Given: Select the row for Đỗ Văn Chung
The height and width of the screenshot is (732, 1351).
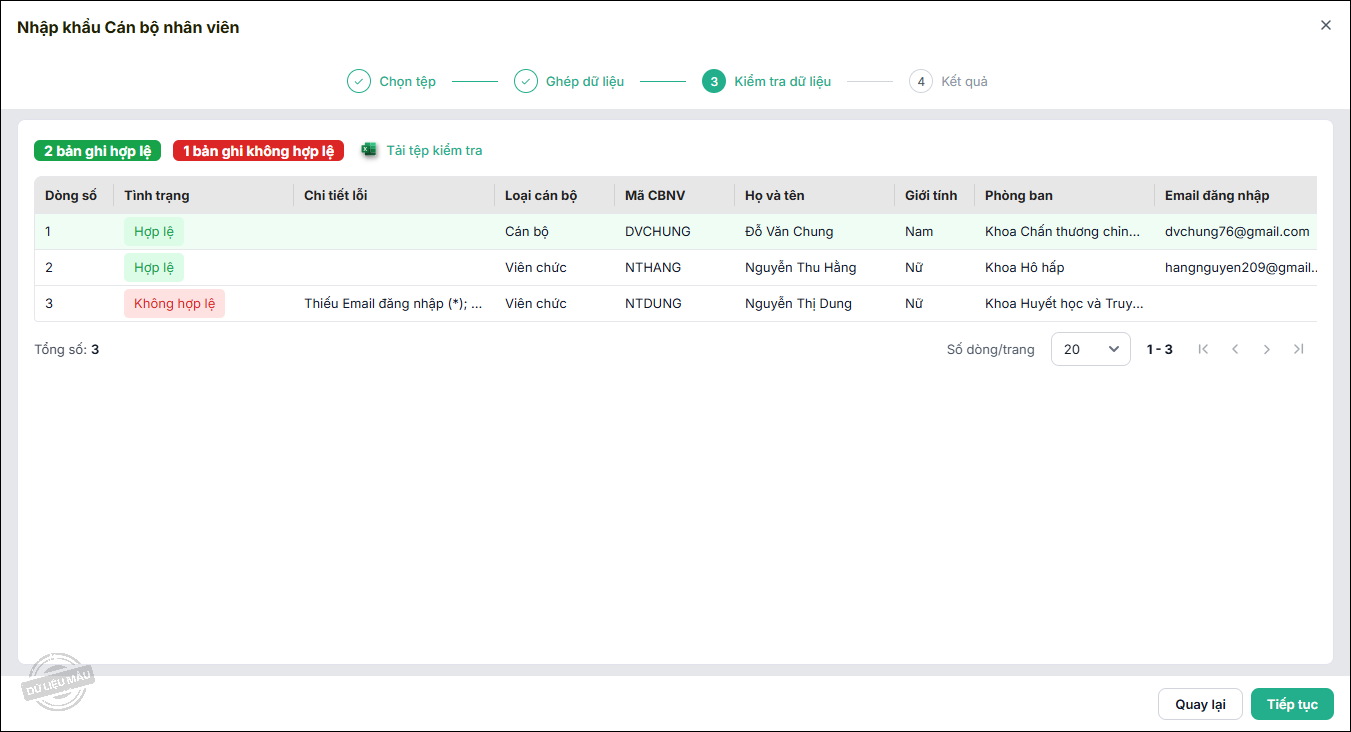Looking at the screenshot, I should pyautogui.click(x=789, y=232).
